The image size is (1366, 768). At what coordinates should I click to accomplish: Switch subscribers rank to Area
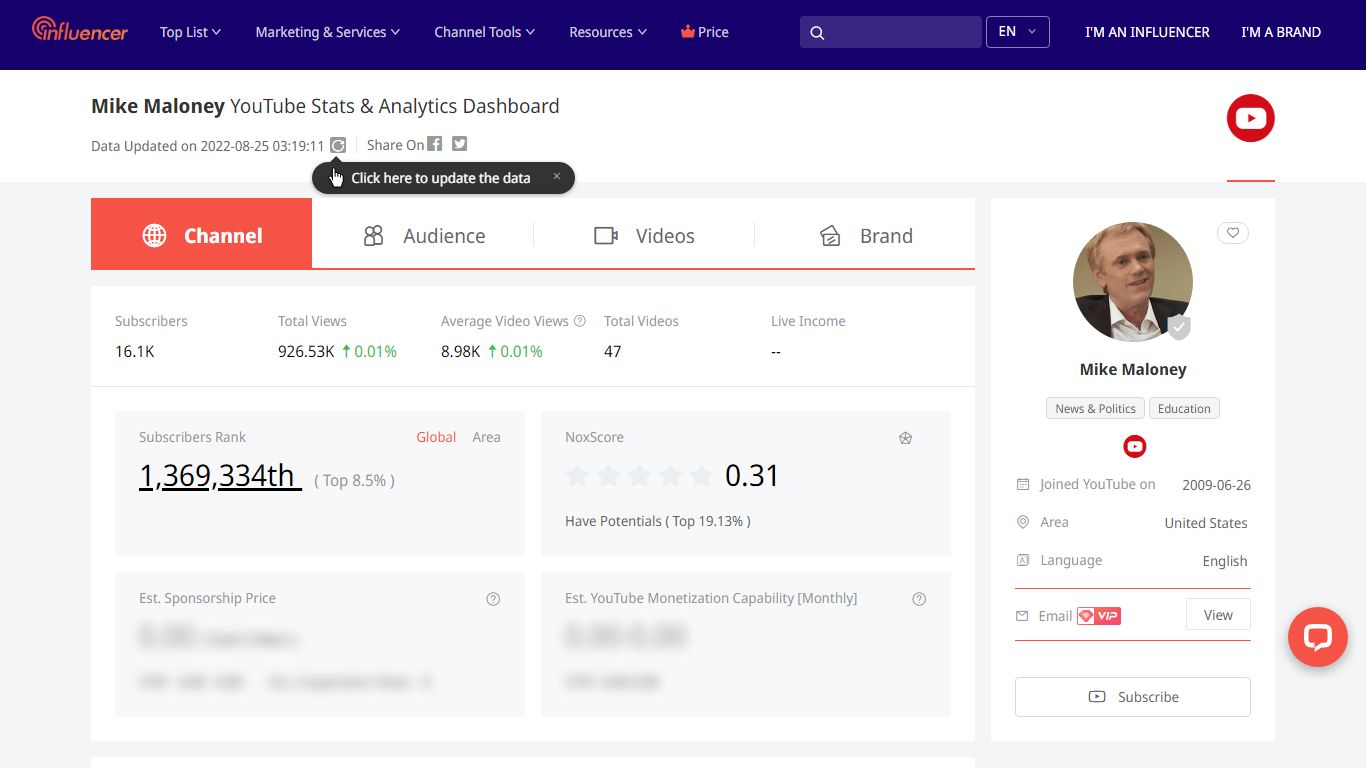486,437
